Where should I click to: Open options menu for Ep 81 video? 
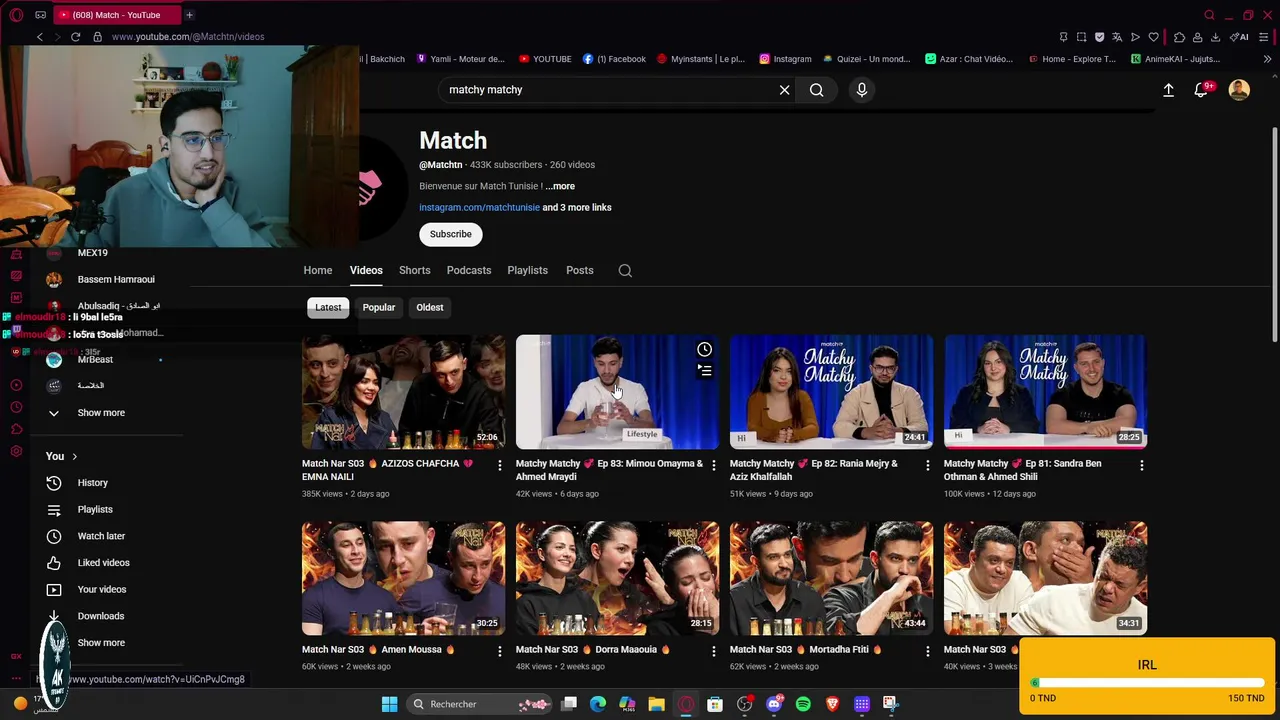(1142, 465)
